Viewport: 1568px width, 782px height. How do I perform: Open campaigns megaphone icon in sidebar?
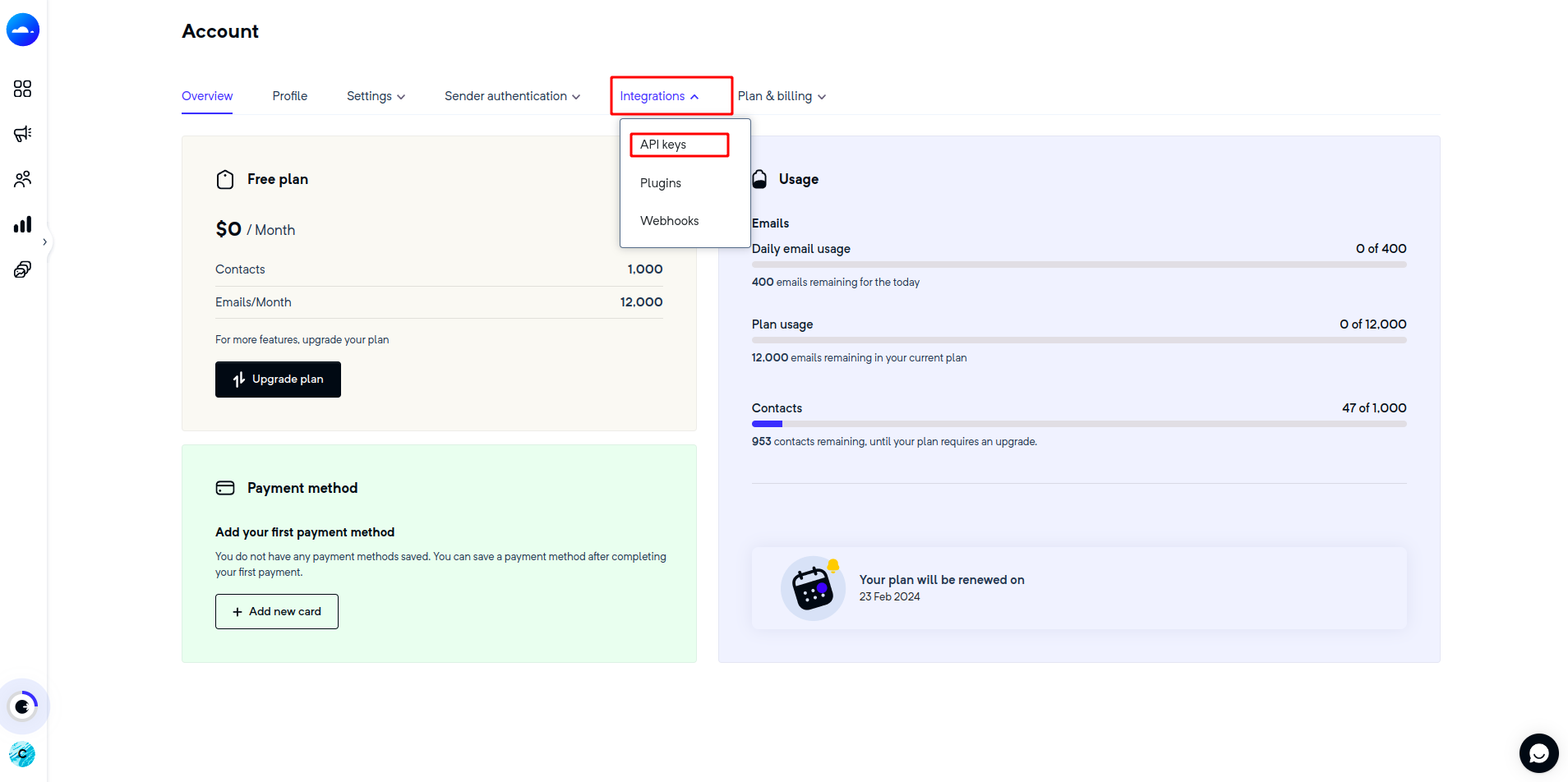pyautogui.click(x=23, y=134)
